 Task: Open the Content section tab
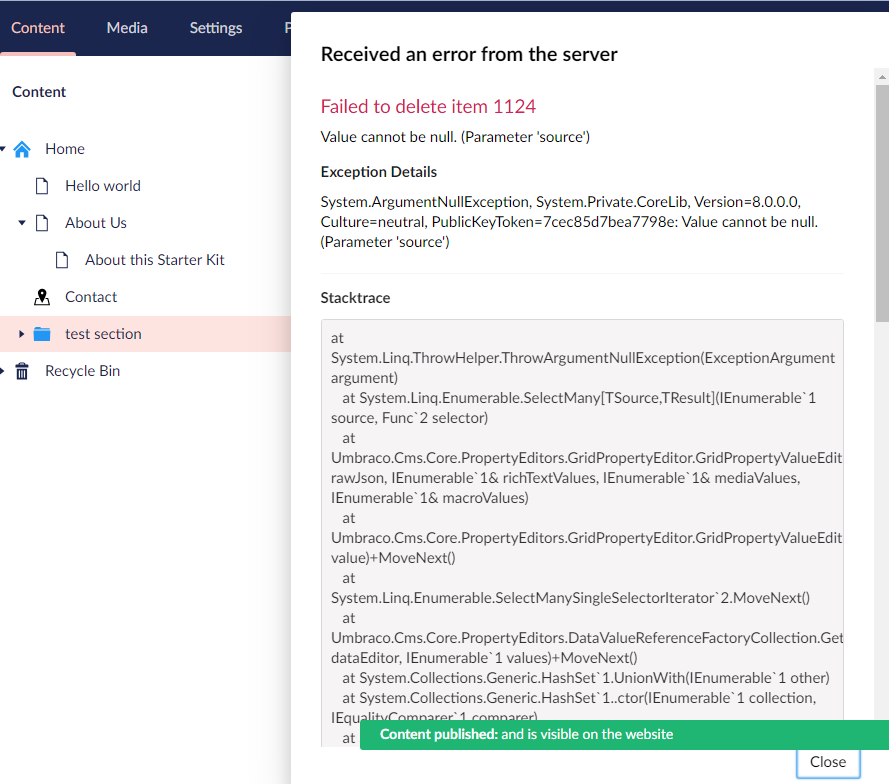(38, 28)
